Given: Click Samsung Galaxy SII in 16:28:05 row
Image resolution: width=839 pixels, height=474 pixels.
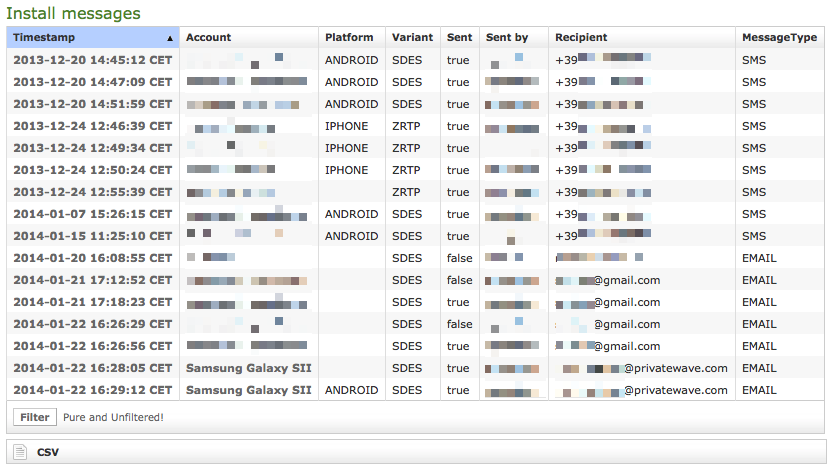Looking at the screenshot, I should pyautogui.click(x=248, y=368).
